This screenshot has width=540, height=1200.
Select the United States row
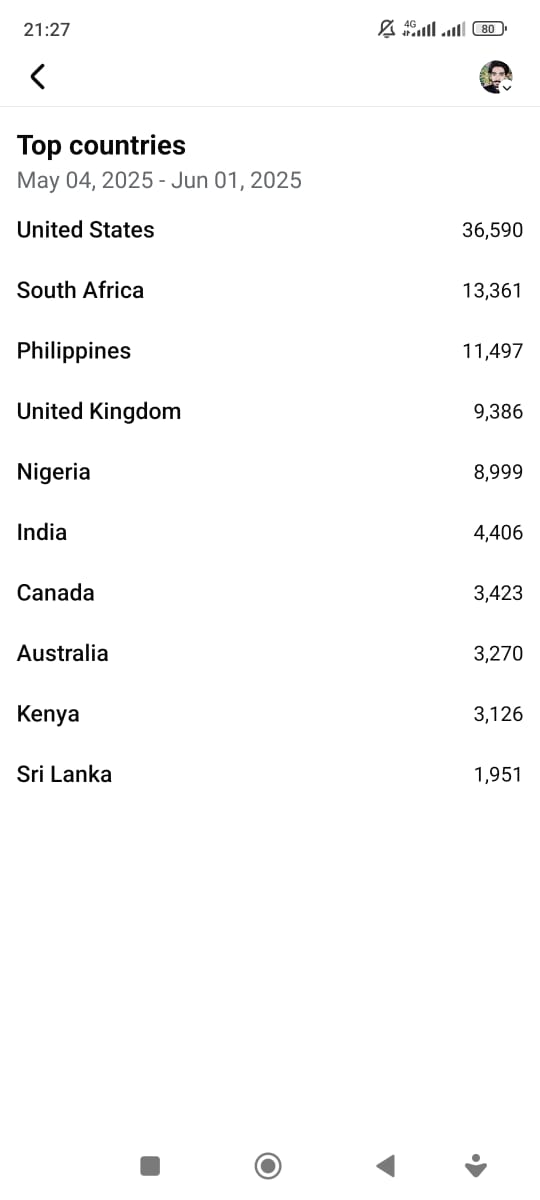pyautogui.click(x=270, y=230)
